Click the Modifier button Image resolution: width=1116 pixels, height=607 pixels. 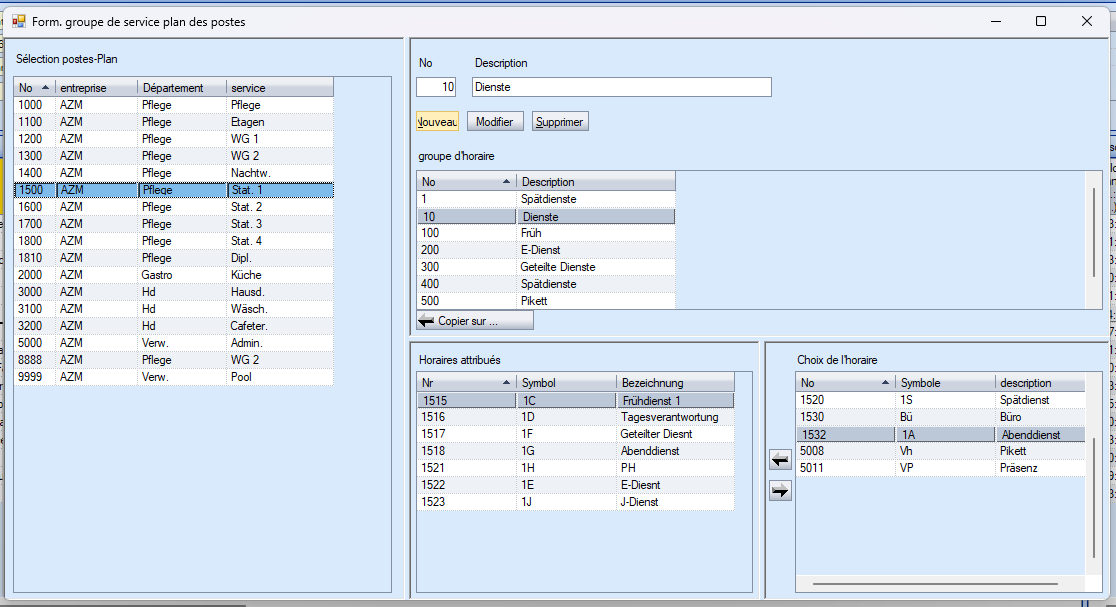click(494, 121)
